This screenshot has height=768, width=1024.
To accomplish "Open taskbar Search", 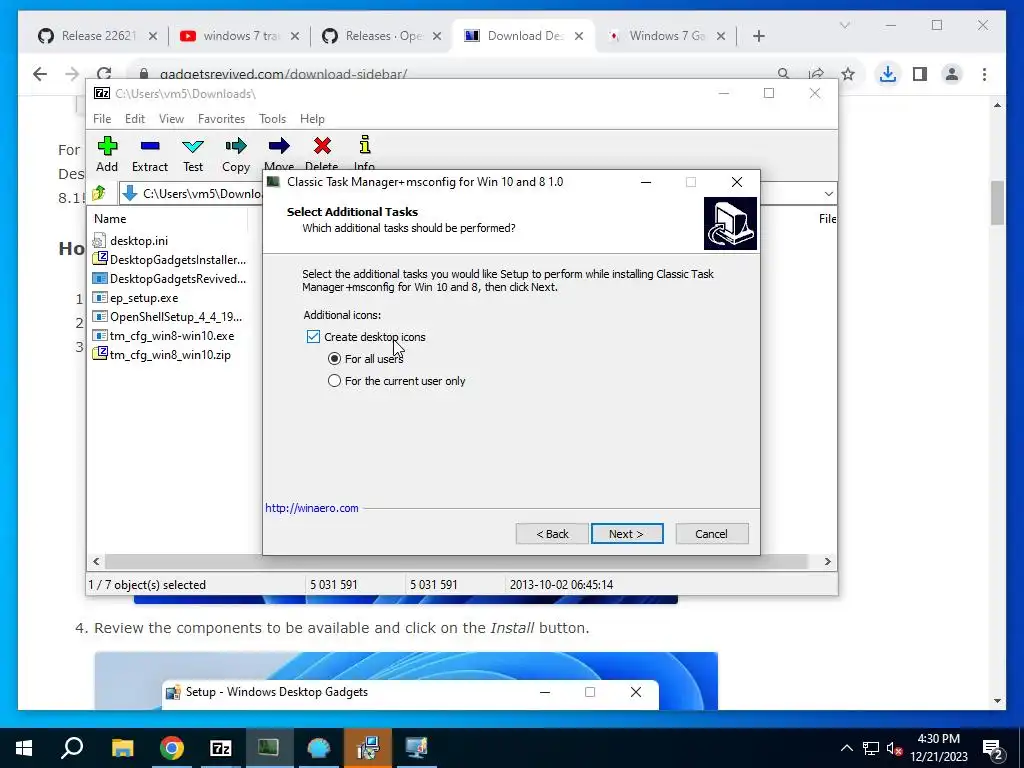I will [x=72, y=748].
